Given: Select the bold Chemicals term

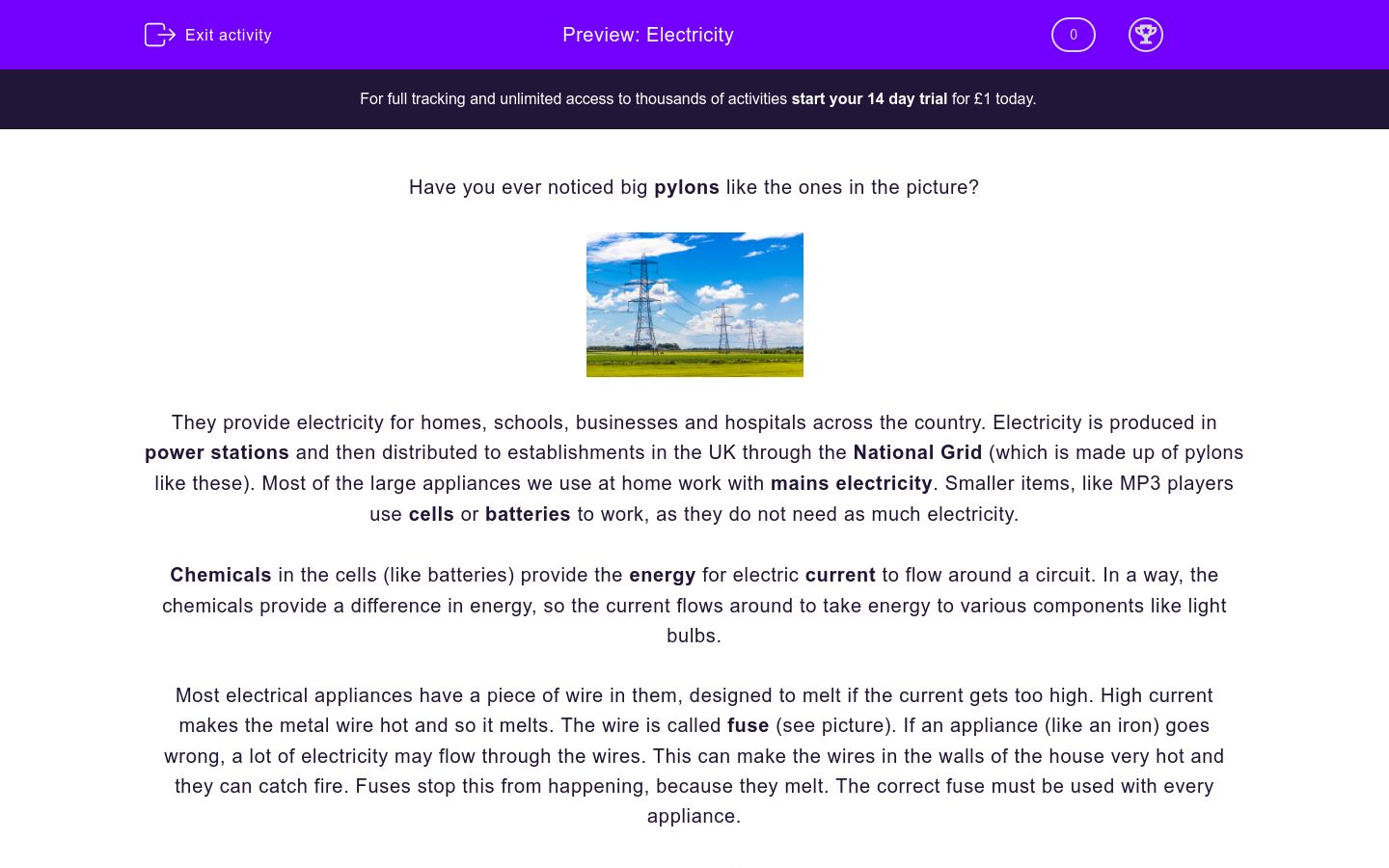Looking at the screenshot, I should click(221, 575).
